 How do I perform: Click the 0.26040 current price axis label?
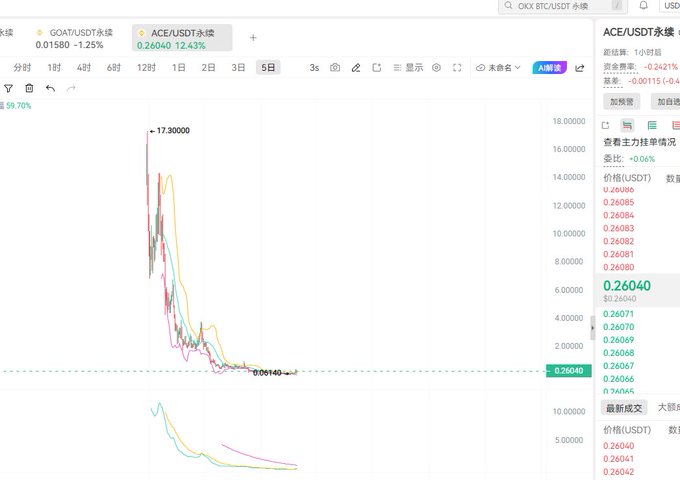[x=569, y=371]
